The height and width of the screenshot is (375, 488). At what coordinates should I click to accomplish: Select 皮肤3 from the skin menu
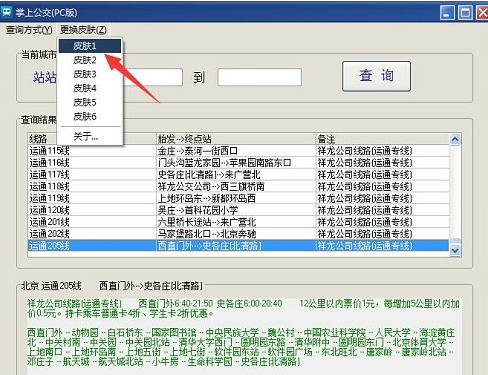tap(90, 74)
